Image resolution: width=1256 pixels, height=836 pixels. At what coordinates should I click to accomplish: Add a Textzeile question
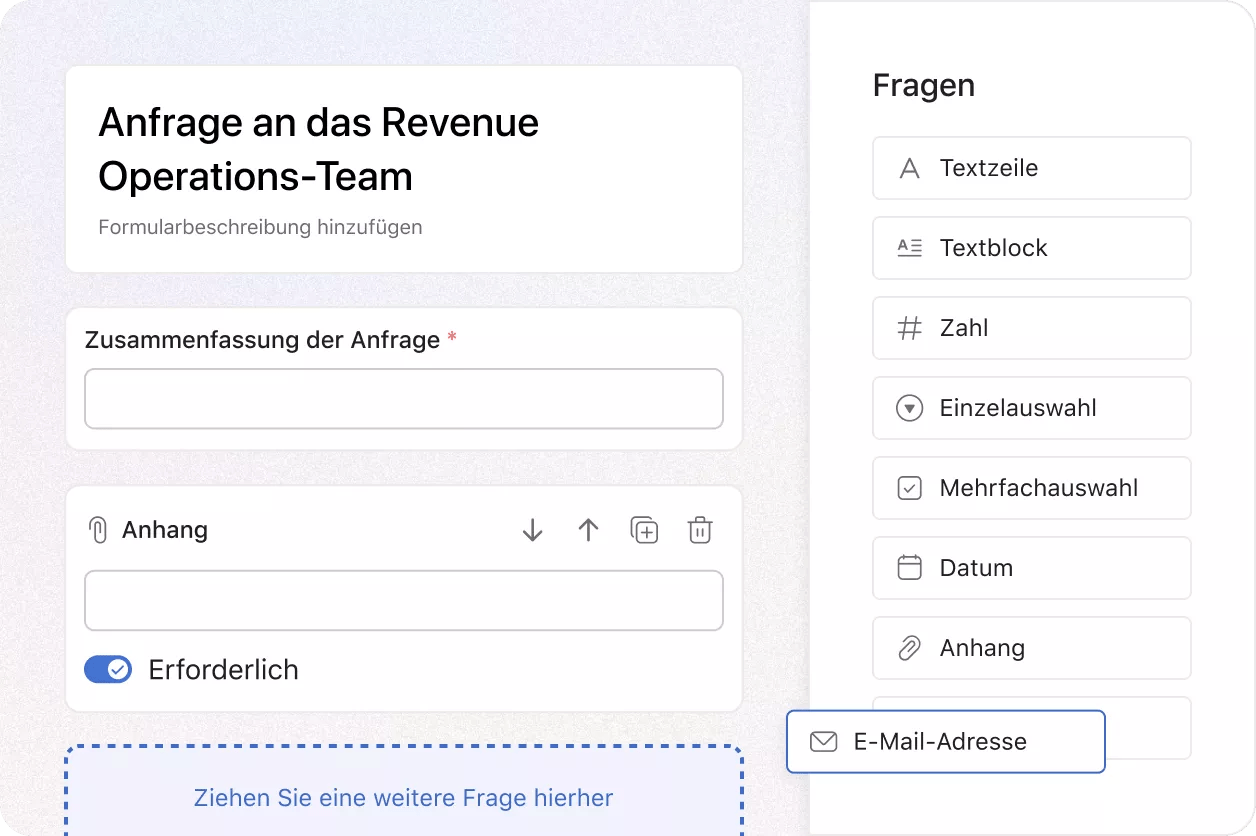tap(1031, 168)
